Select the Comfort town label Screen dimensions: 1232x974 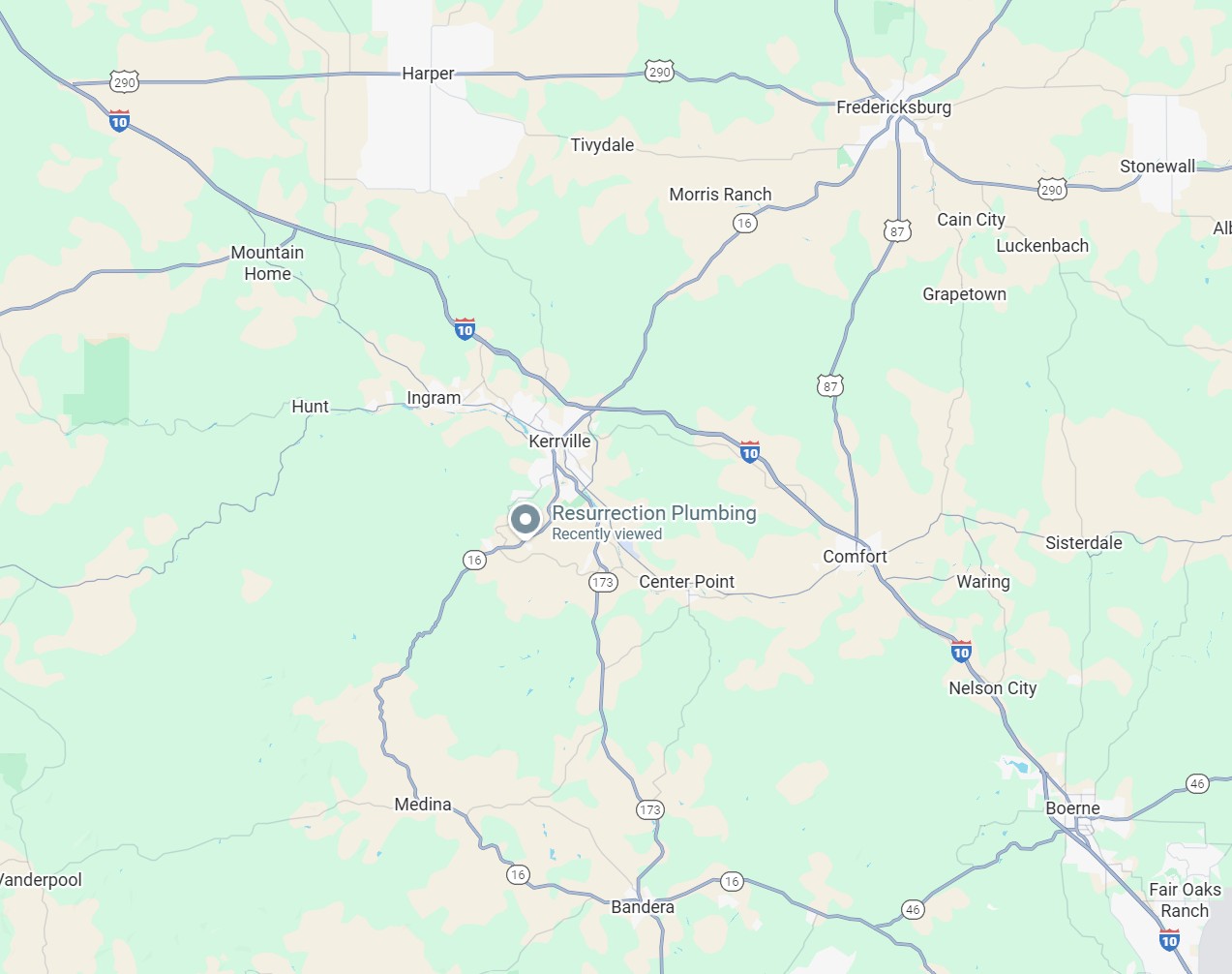[x=855, y=557]
